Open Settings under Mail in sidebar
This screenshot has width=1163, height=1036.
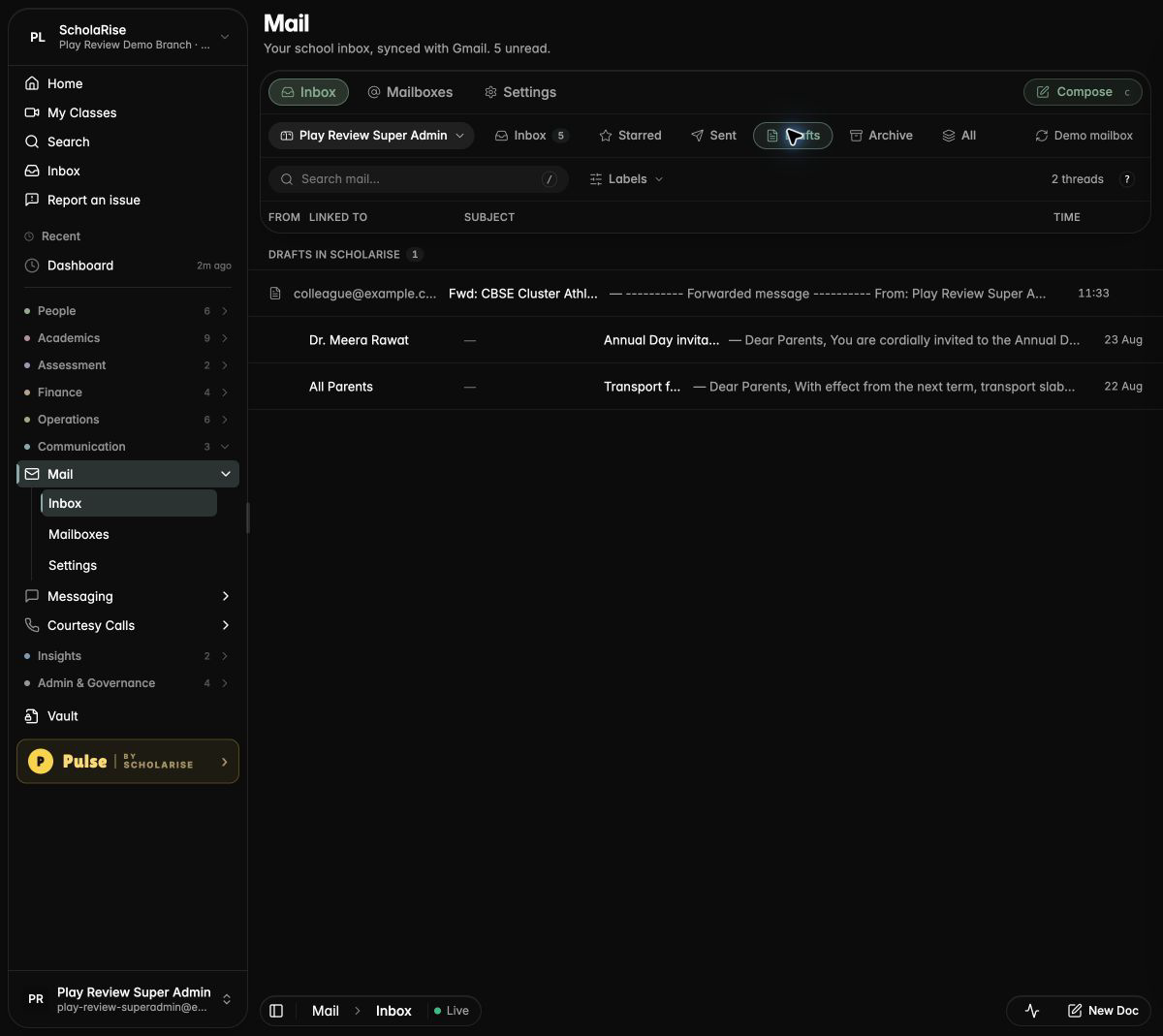(x=73, y=565)
